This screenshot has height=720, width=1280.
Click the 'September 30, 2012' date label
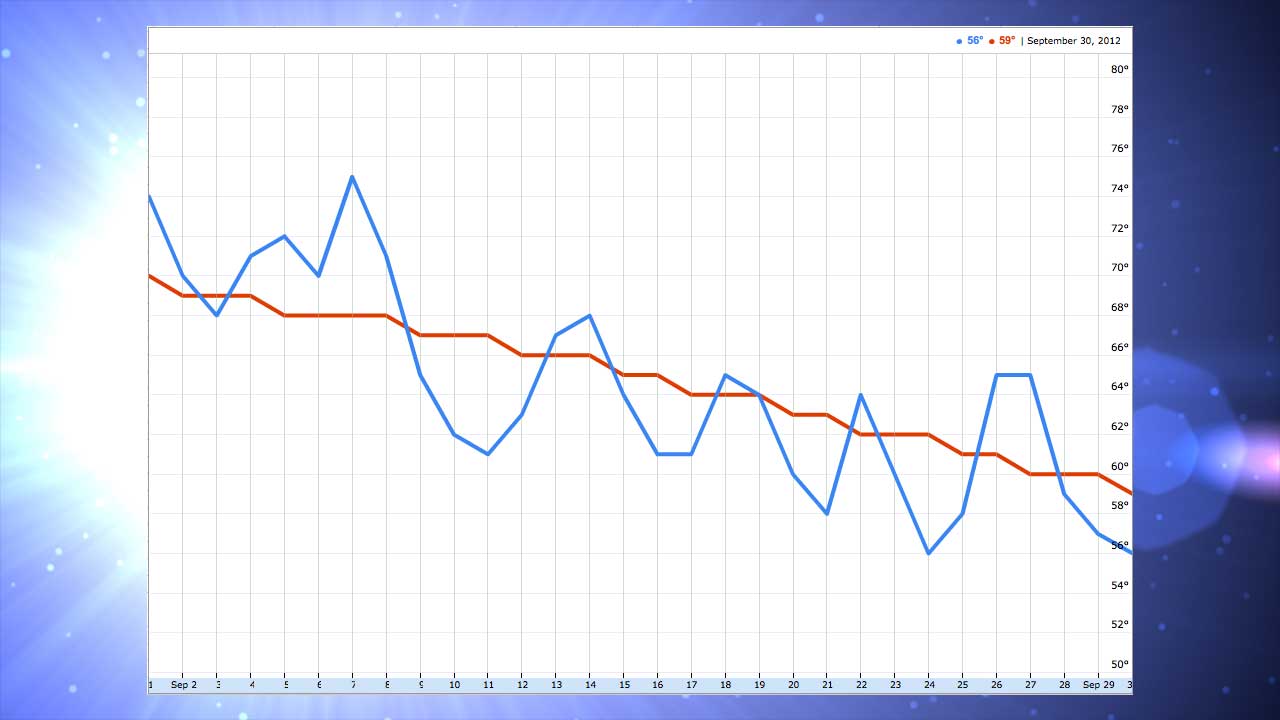[x=1074, y=41]
